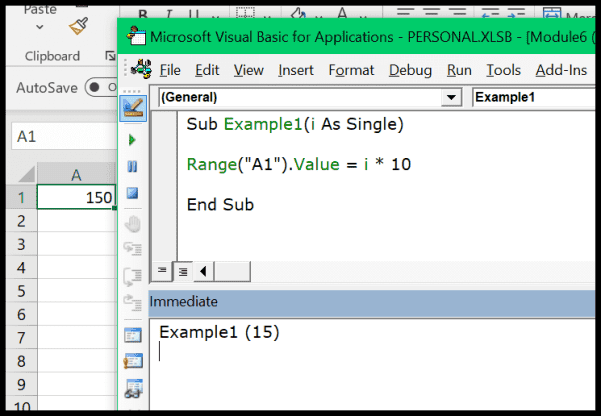This screenshot has height=416, width=601.
Task: Expand the Clipboard group dialog launcher
Action: (109, 56)
